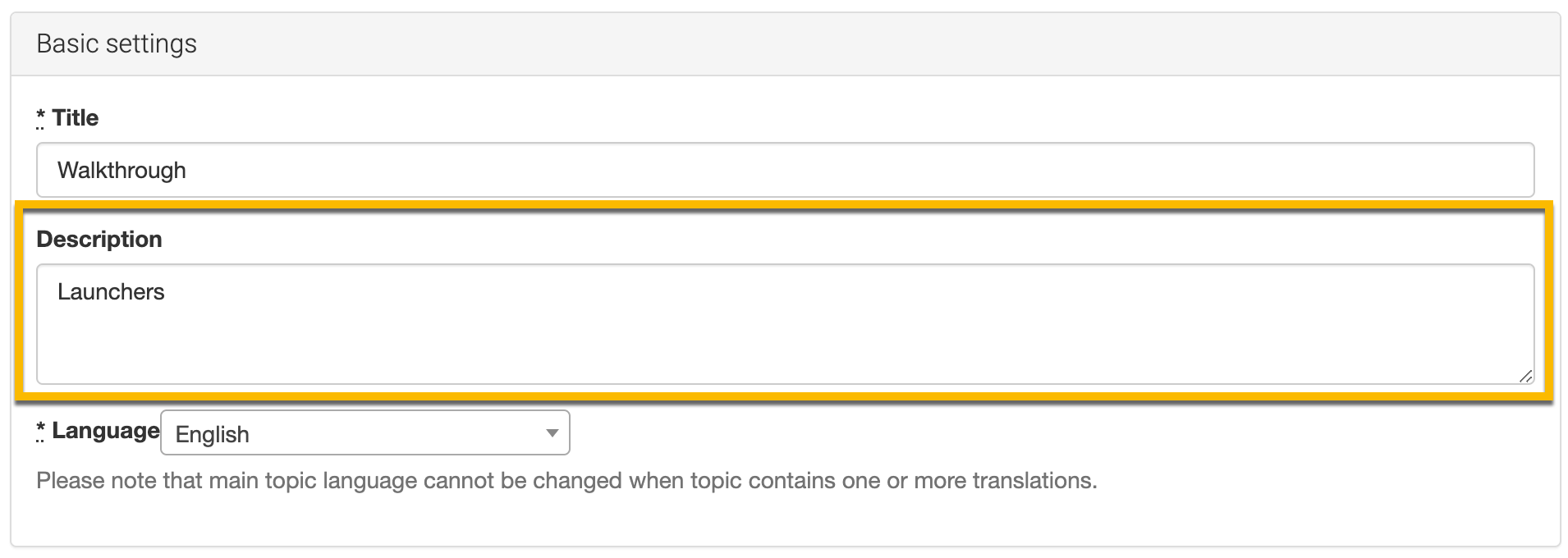Click the Language field label

click(105, 431)
